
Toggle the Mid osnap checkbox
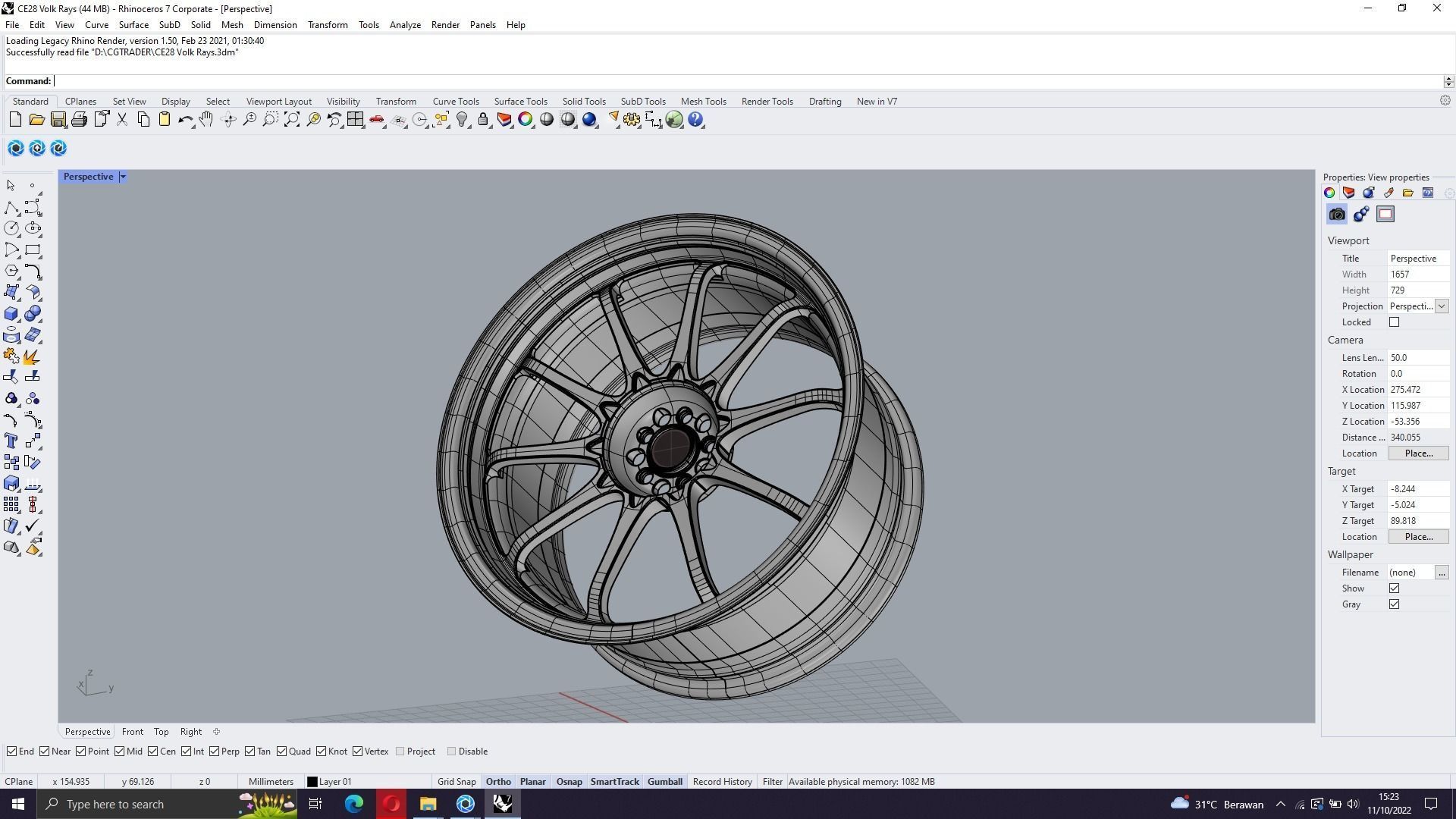119,752
